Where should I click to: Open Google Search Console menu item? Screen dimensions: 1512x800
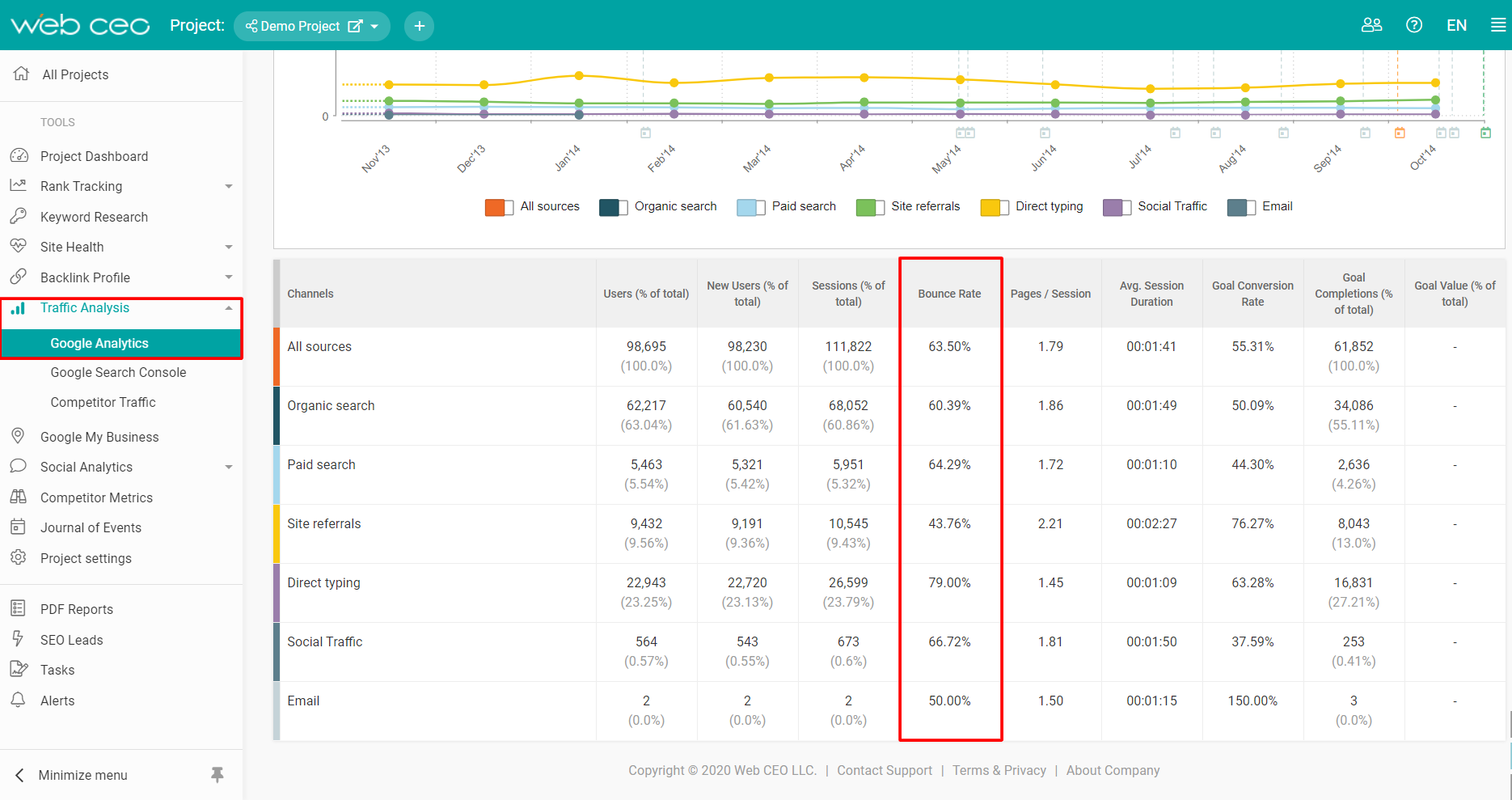118,372
